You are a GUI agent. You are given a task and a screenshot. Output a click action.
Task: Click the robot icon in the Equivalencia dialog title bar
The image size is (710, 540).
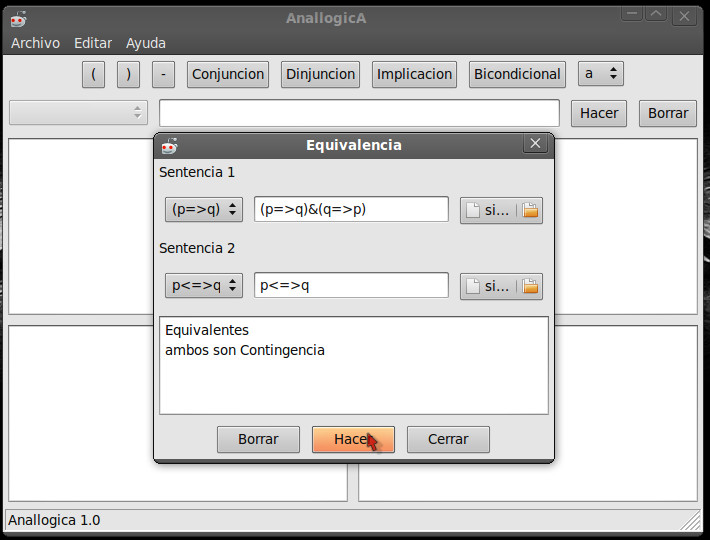[x=170, y=146]
